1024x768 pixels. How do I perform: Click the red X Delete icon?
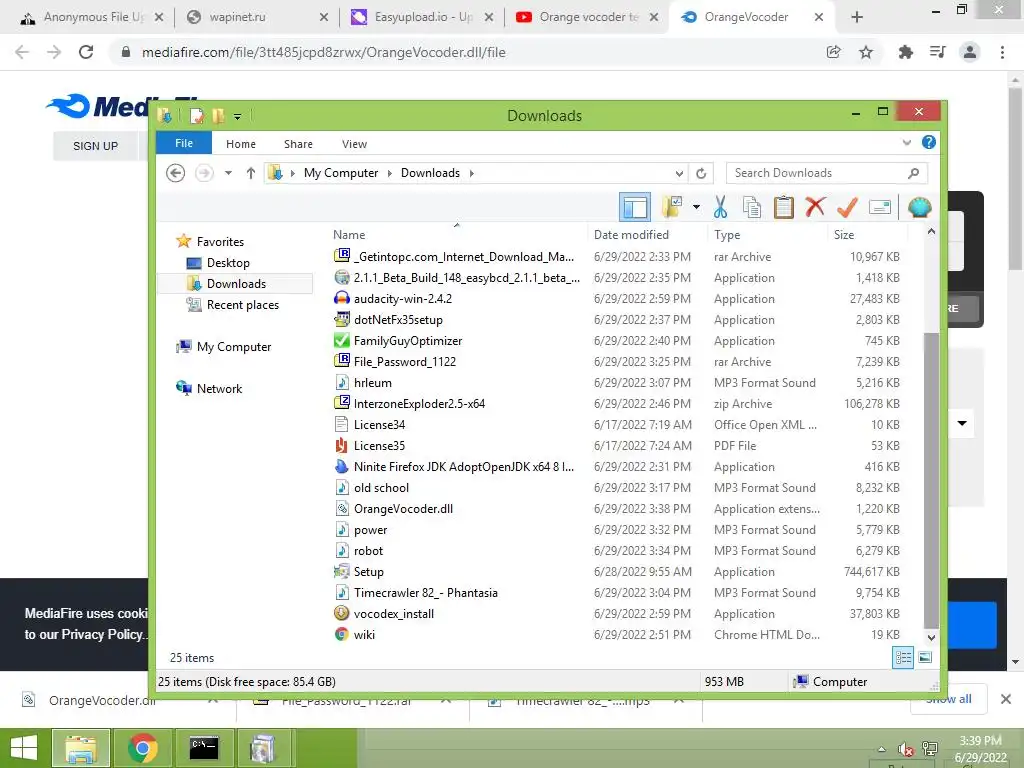coord(815,207)
